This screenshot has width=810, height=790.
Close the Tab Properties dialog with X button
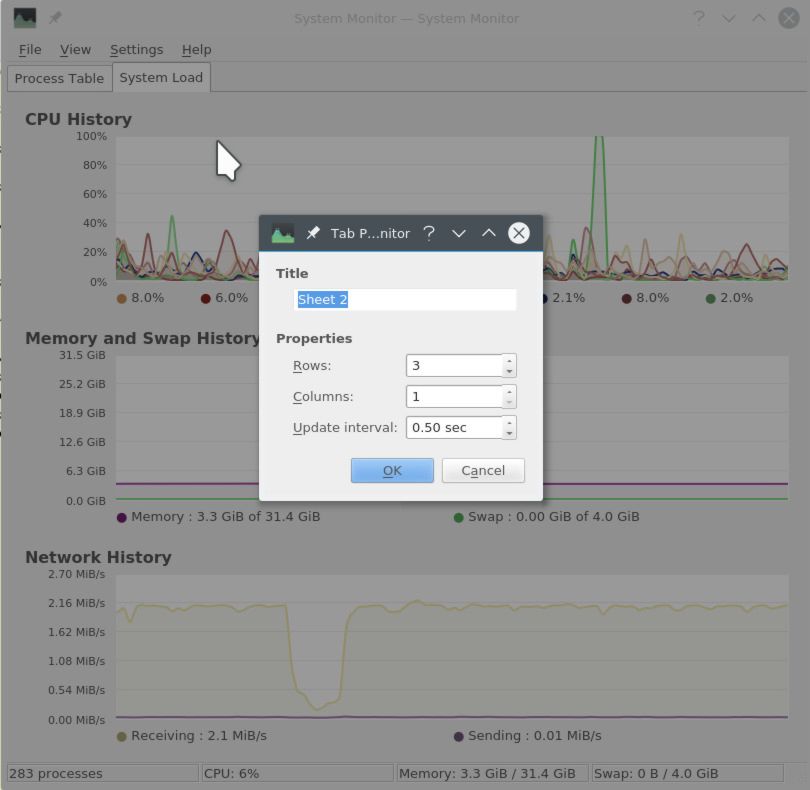point(519,233)
